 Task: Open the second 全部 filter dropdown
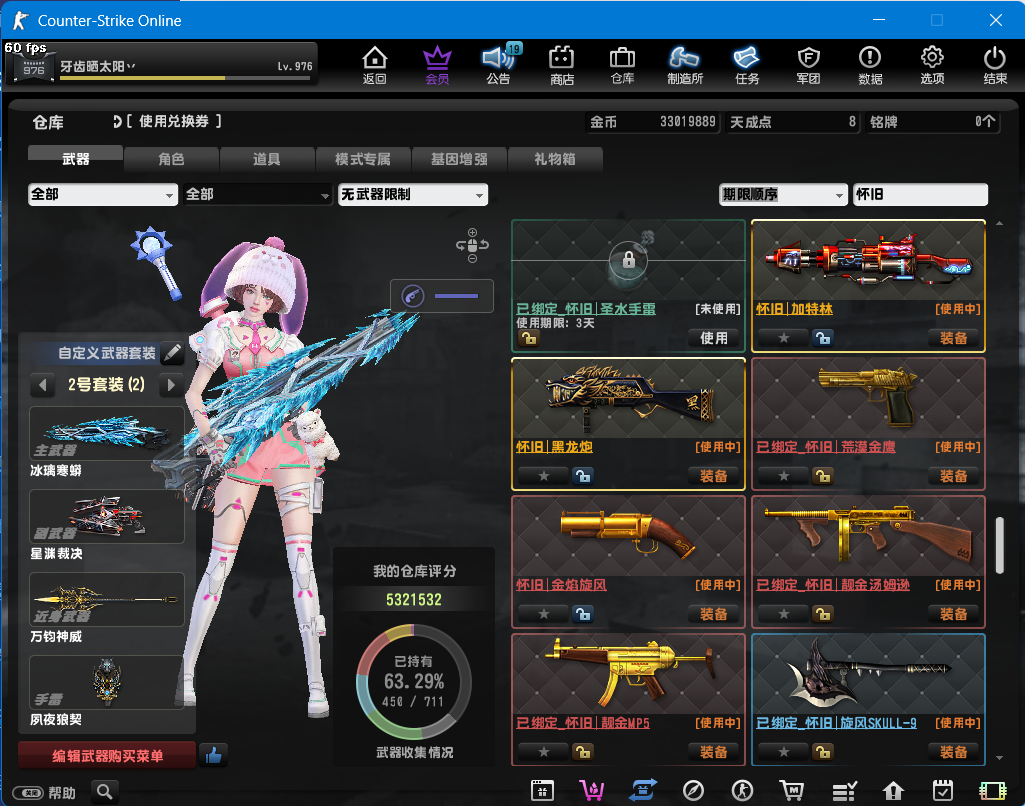pyautogui.click(x=258, y=194)
